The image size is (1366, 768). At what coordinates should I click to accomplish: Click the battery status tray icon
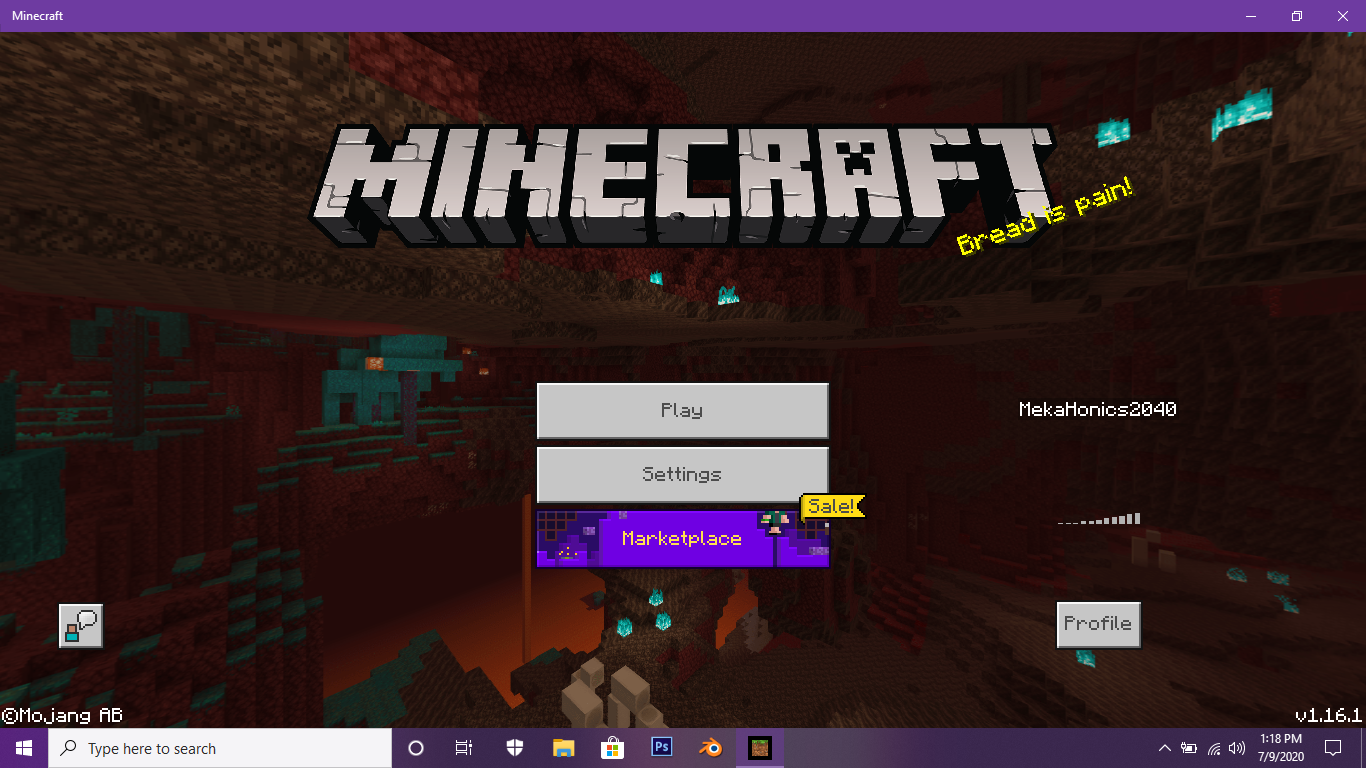click(1189, 748)
